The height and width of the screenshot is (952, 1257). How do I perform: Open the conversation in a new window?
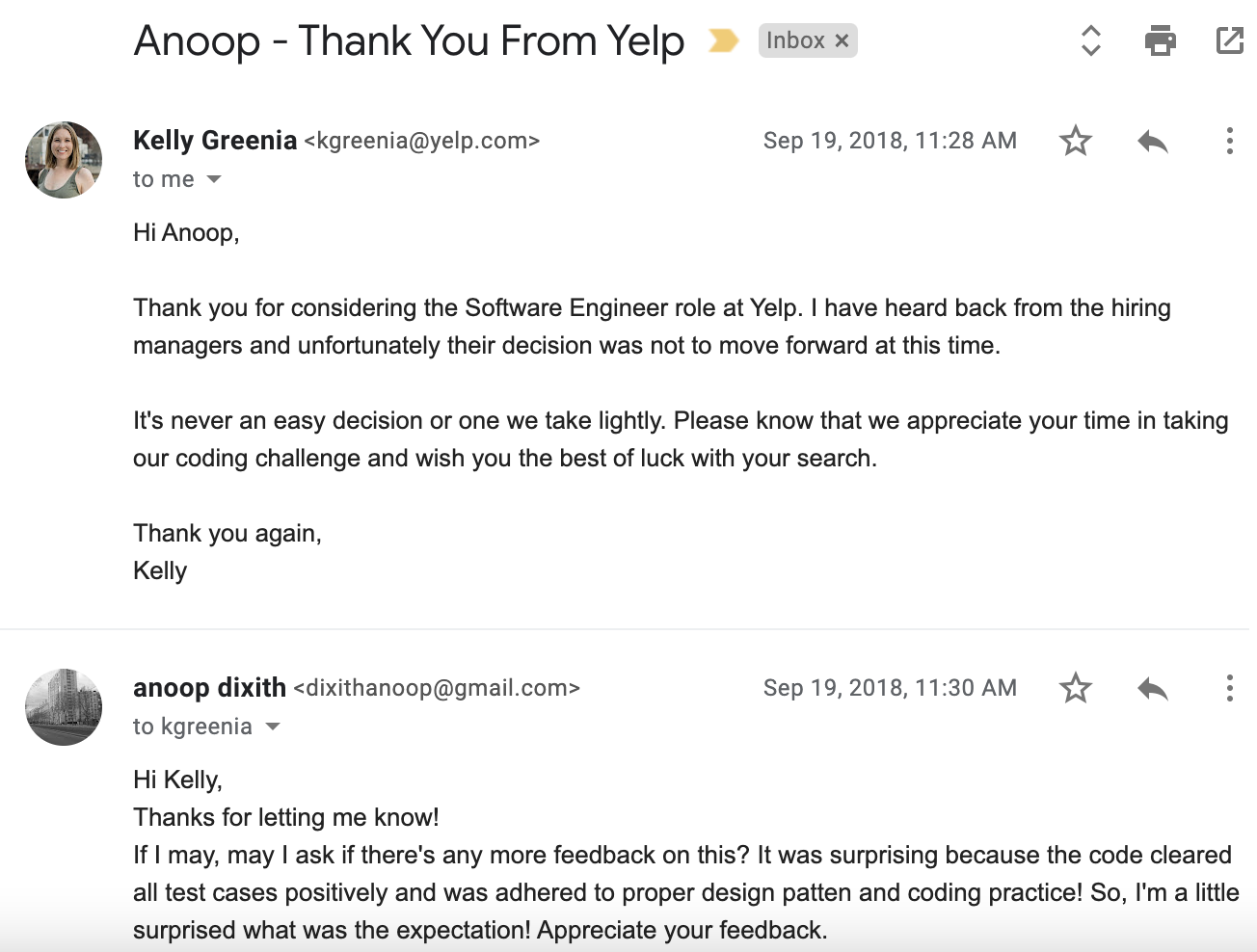click(1230, 40)
